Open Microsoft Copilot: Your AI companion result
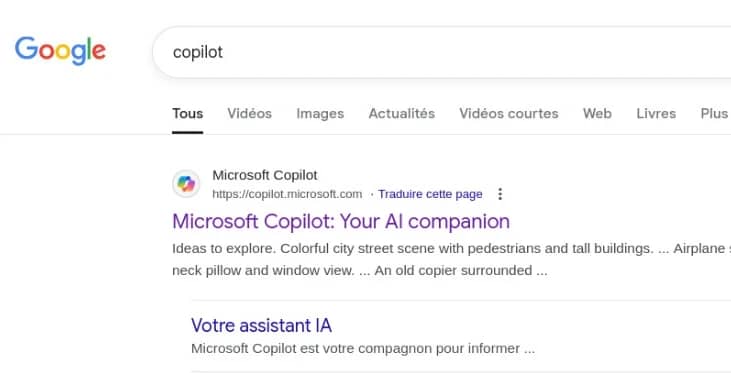This screenshot has height=373, width=731. pos(341,221)
